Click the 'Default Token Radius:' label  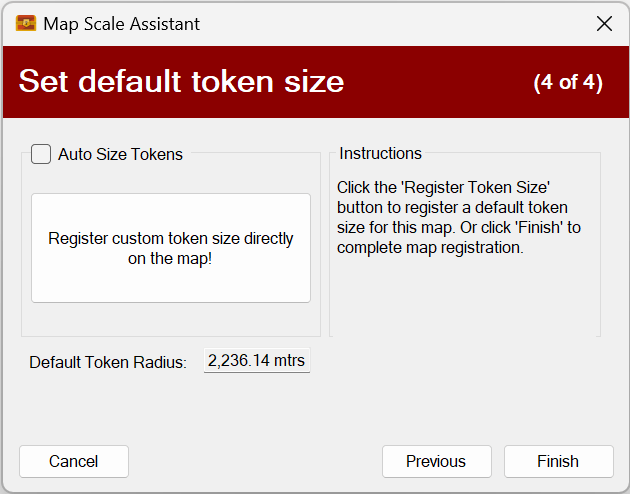coord(108,362)
